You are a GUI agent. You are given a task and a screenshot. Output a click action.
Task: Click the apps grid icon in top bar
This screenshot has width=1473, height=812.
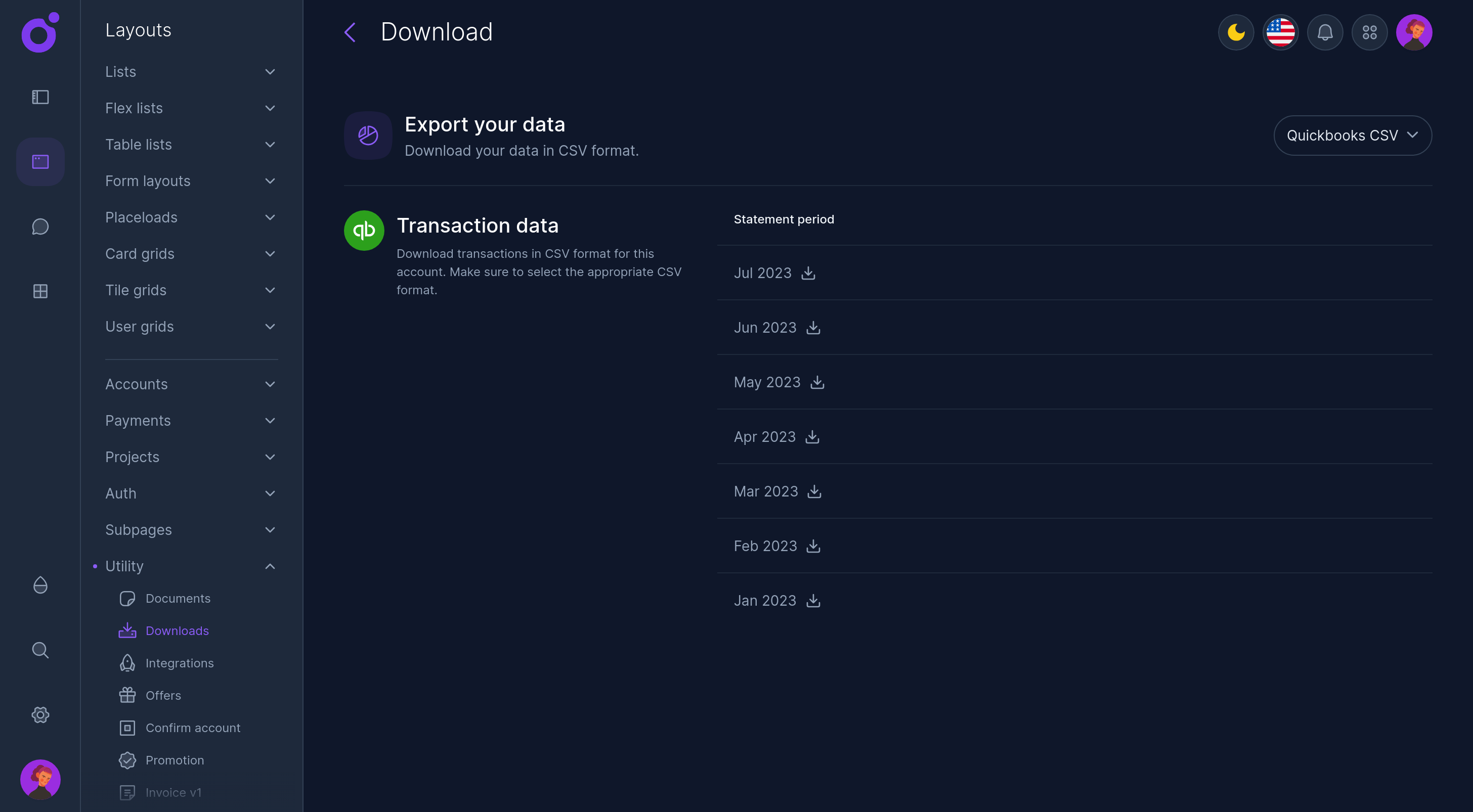[x=1369, y=32]
